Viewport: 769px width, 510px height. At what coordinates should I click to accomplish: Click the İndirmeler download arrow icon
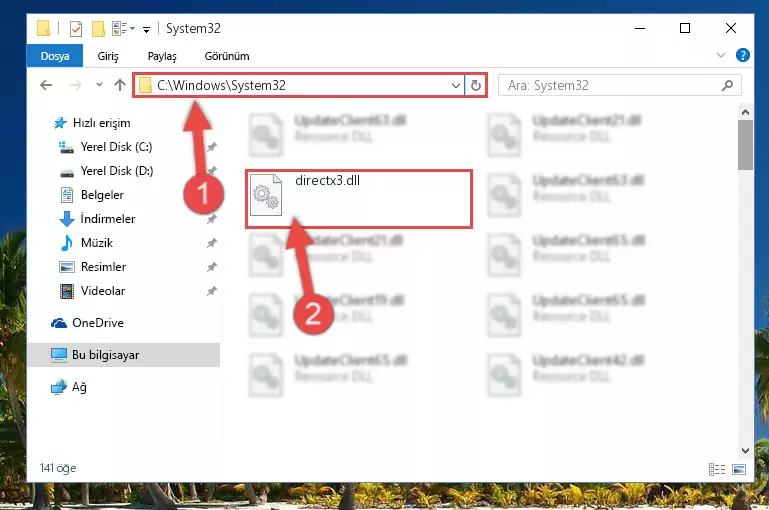67,219
